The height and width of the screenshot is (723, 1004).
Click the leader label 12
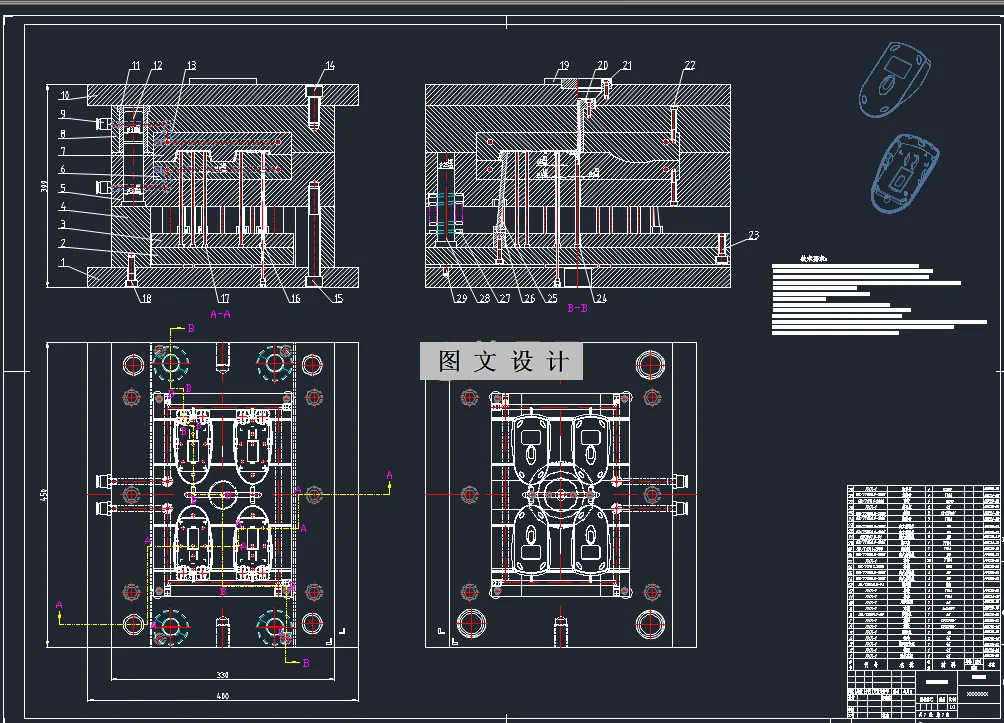click(158, 65)
